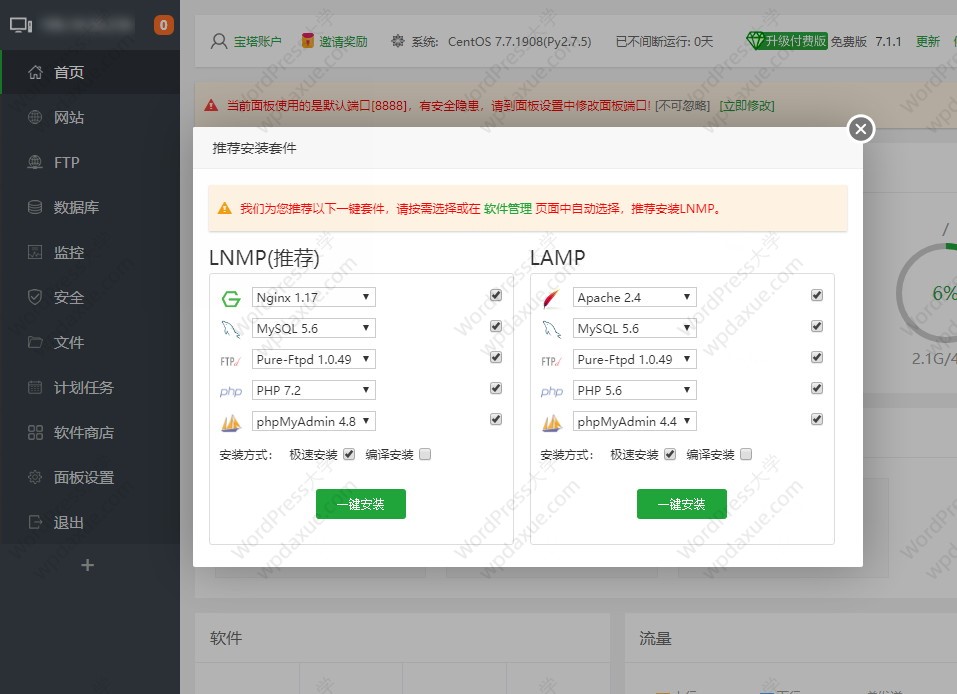
Task: Click the monitor icon at sidebar top
Action: (x=21, y=25)
